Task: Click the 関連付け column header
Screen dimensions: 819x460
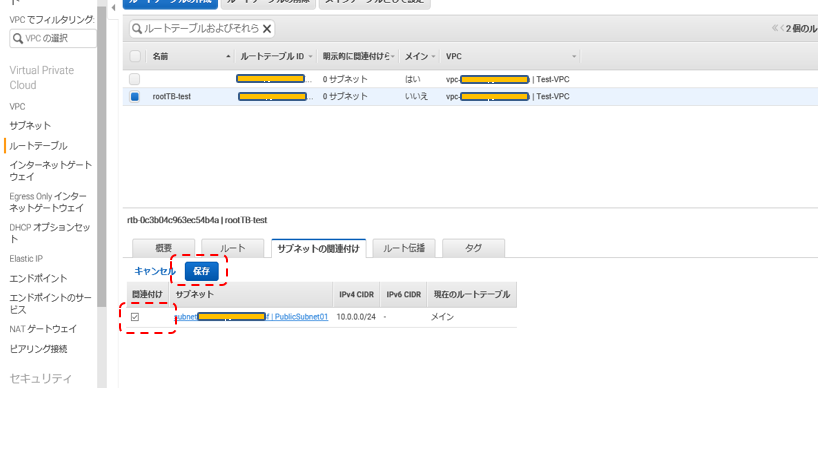Action: point(147,294)
